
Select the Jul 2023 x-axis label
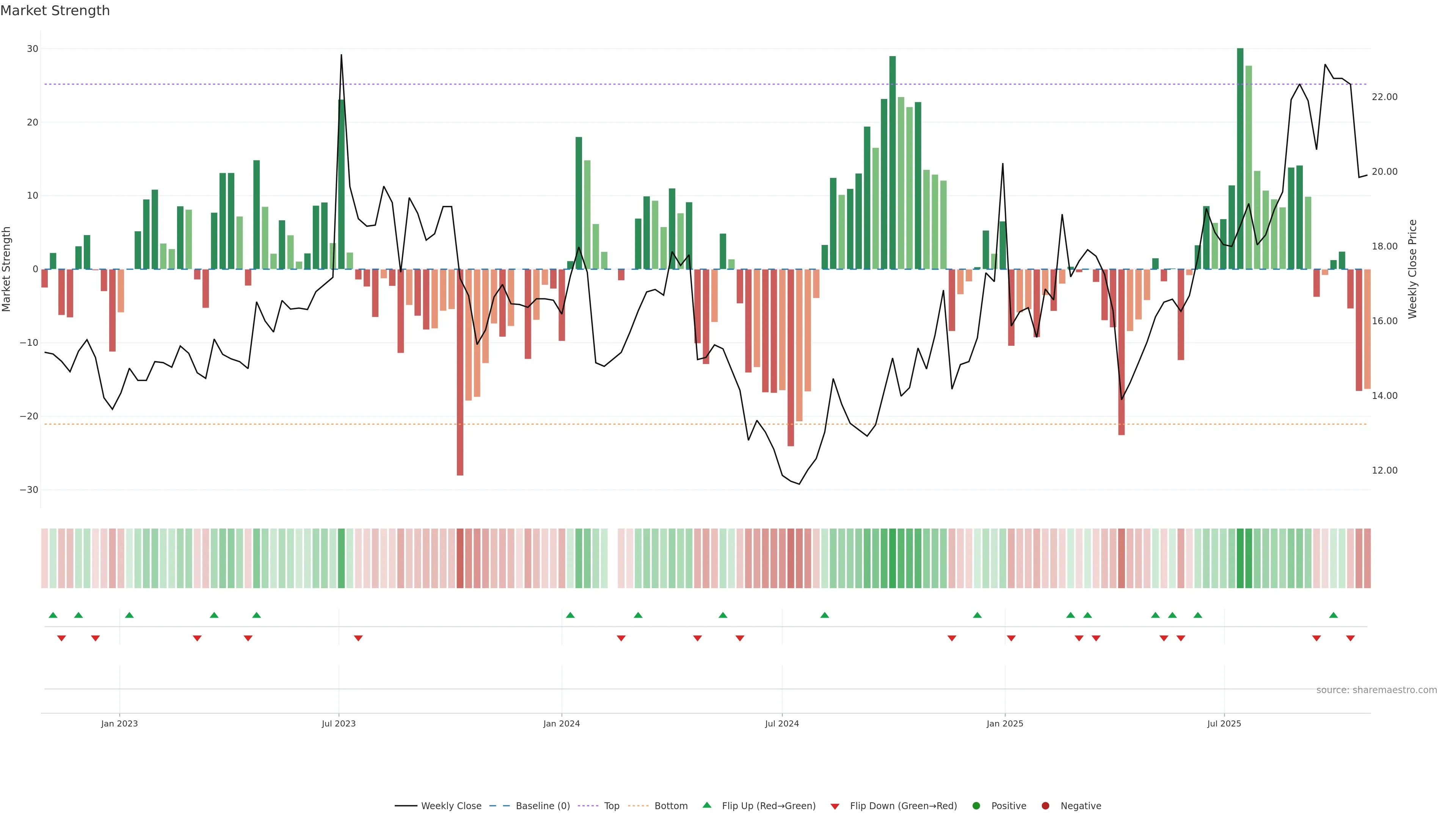click(x=339, y=723)
